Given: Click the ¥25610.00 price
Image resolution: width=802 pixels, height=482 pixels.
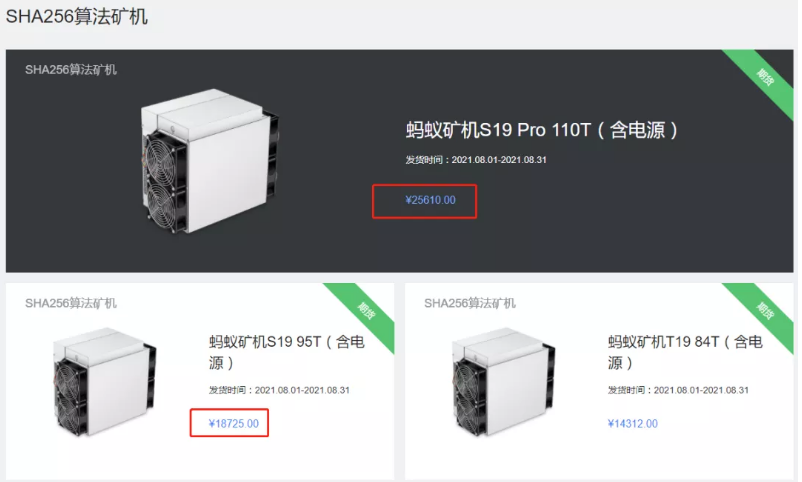Looking at the screenshot, I should pos(430,200).
